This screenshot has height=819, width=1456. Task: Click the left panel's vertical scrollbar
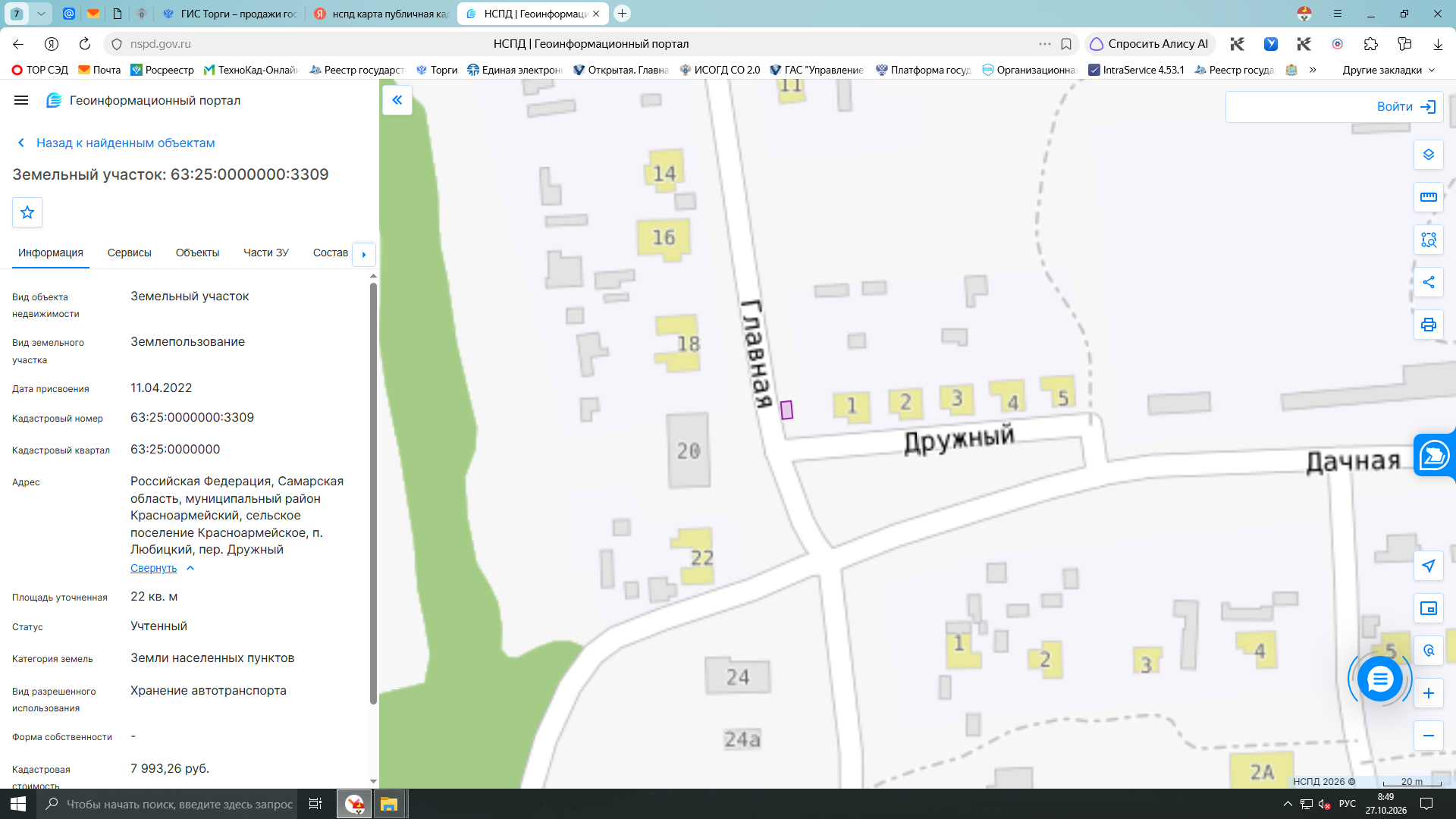point(373,493)
